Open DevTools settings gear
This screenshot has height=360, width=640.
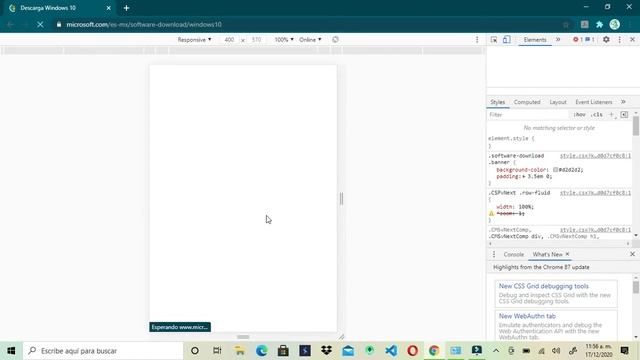coord(606,40)
